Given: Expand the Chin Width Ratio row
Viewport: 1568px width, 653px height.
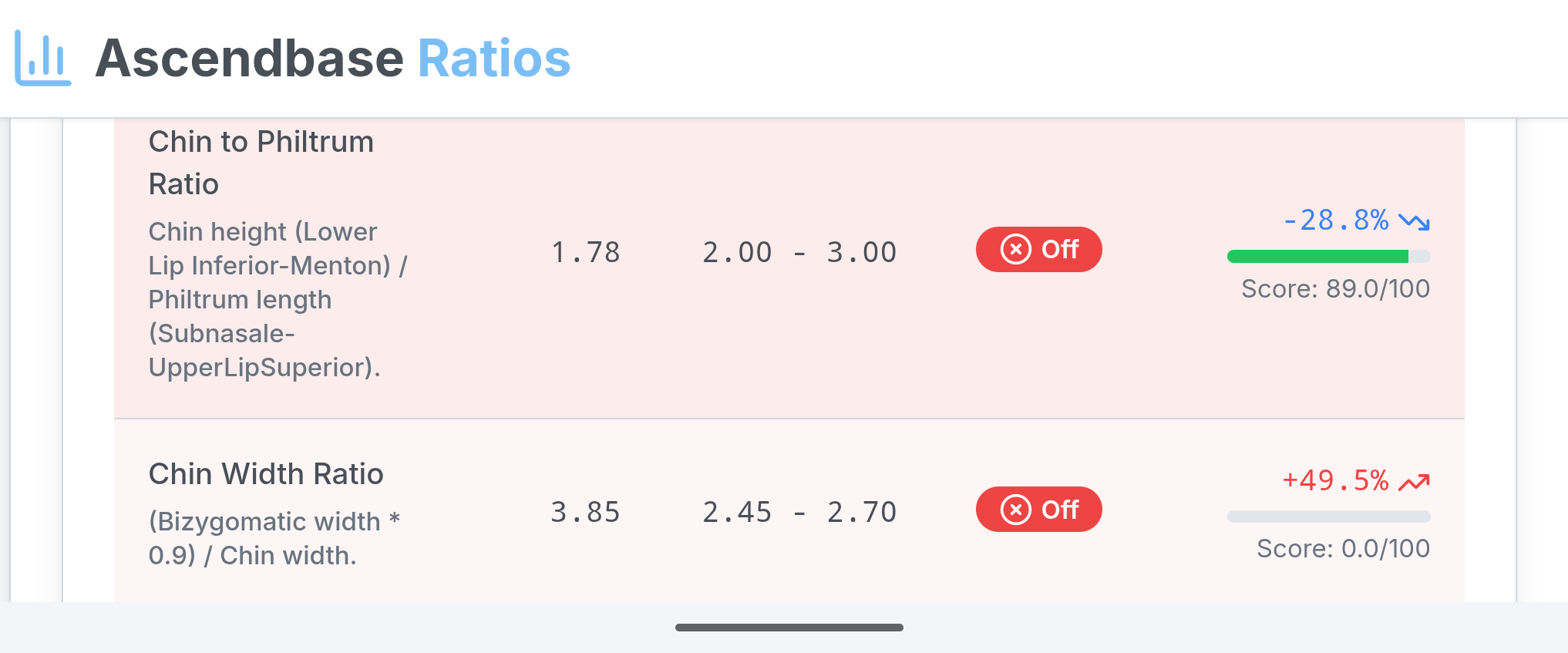Looking at the screenshot, I should coord(266,474).
